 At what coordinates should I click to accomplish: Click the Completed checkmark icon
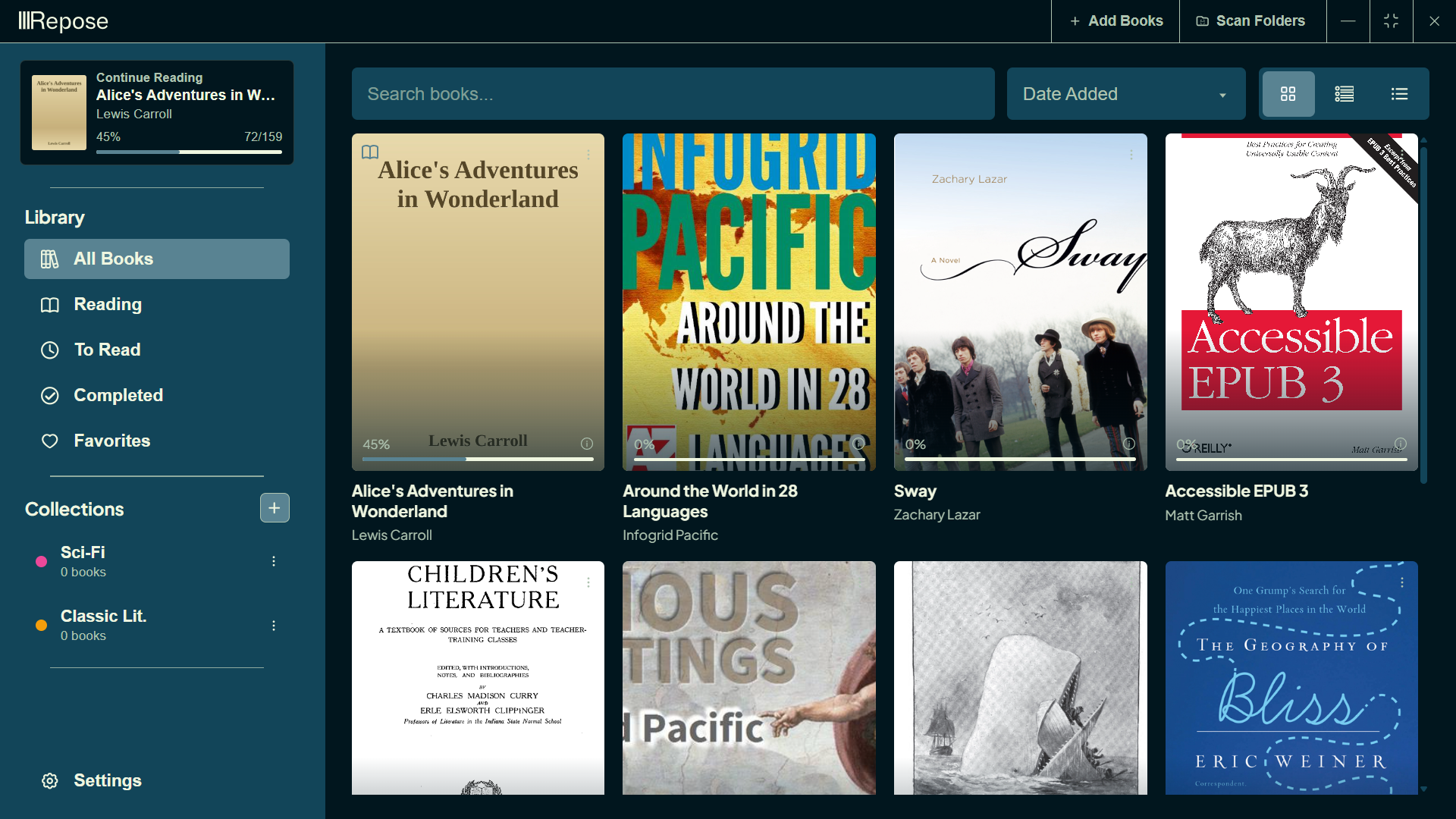coord(49,395)
